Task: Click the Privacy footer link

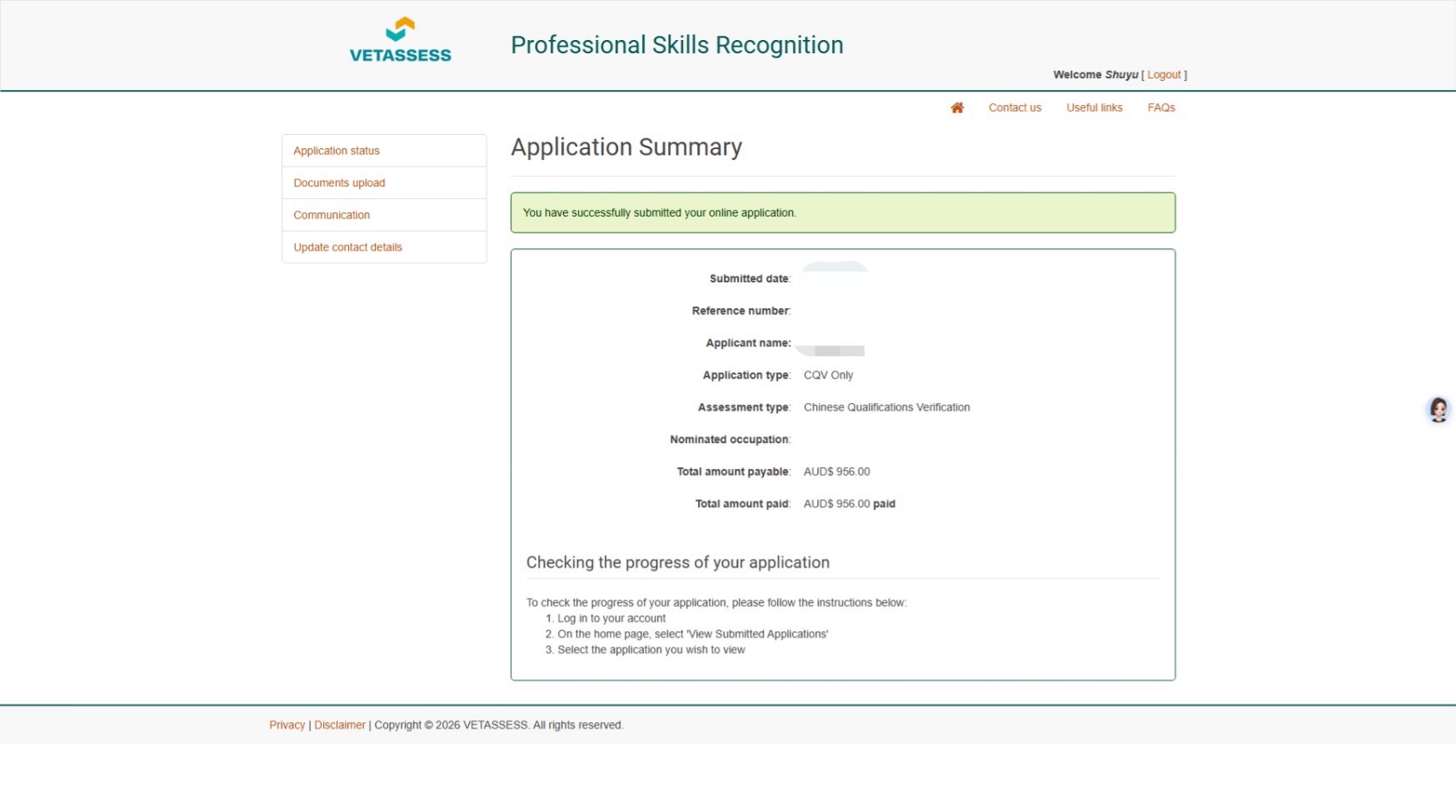Action: [287, 725]
